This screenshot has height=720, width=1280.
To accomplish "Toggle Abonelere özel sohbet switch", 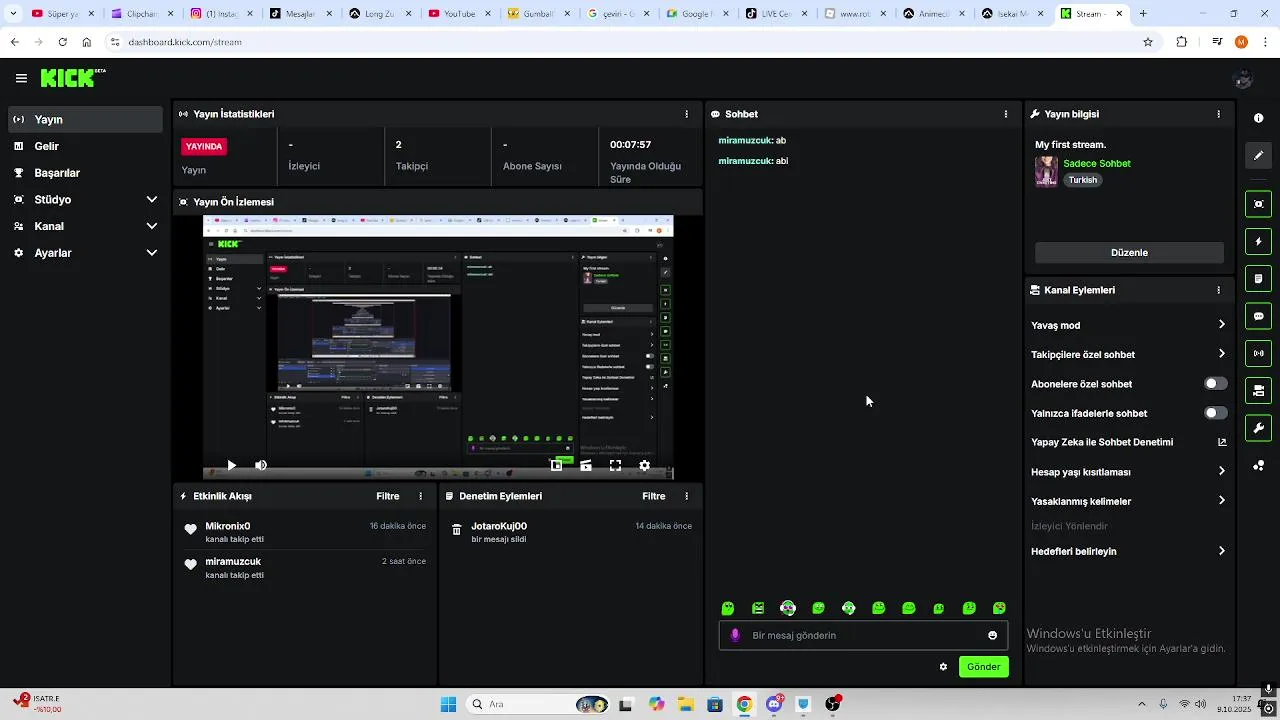I will (1216, 384).
